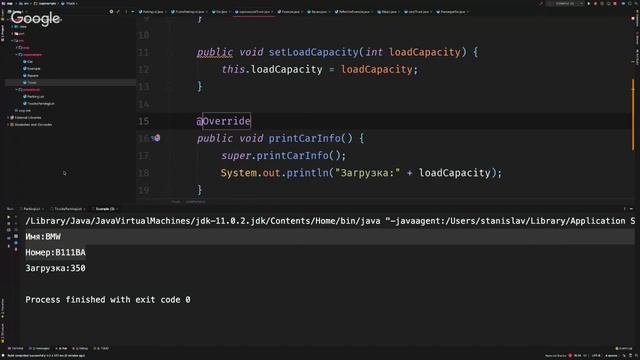The height and width of the screenshot is (360, 640).
Task: Start debugging with top toolbar bug icon
Action: (596, 4)
